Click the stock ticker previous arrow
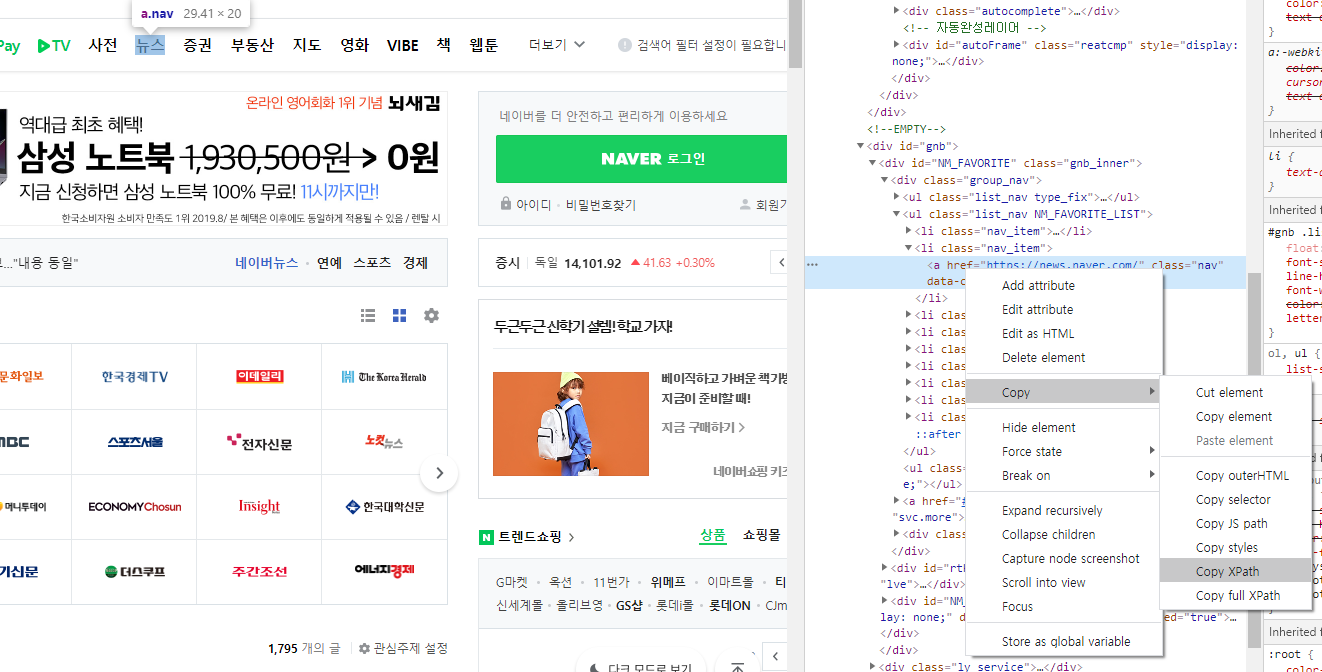Image resolution: width=1322 pixels, height=672 pixels. coord(779,263)
